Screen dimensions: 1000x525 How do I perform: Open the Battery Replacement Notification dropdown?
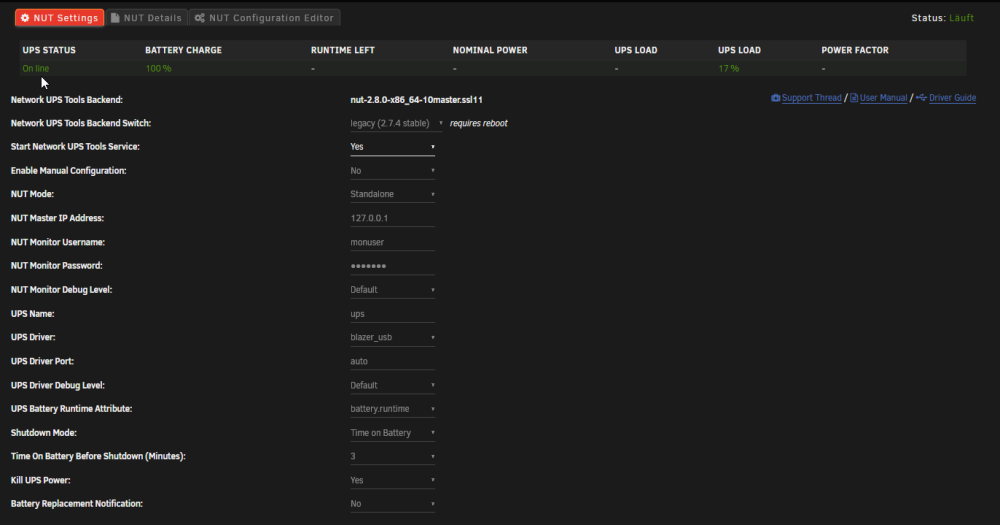pyautogui.click(x=392, y=504)
